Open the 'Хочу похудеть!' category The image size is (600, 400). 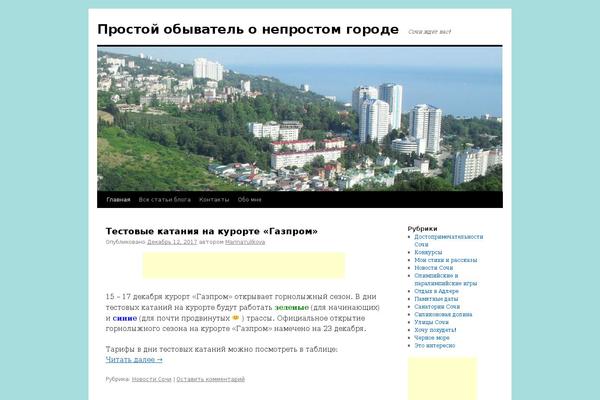coord(435,330)
